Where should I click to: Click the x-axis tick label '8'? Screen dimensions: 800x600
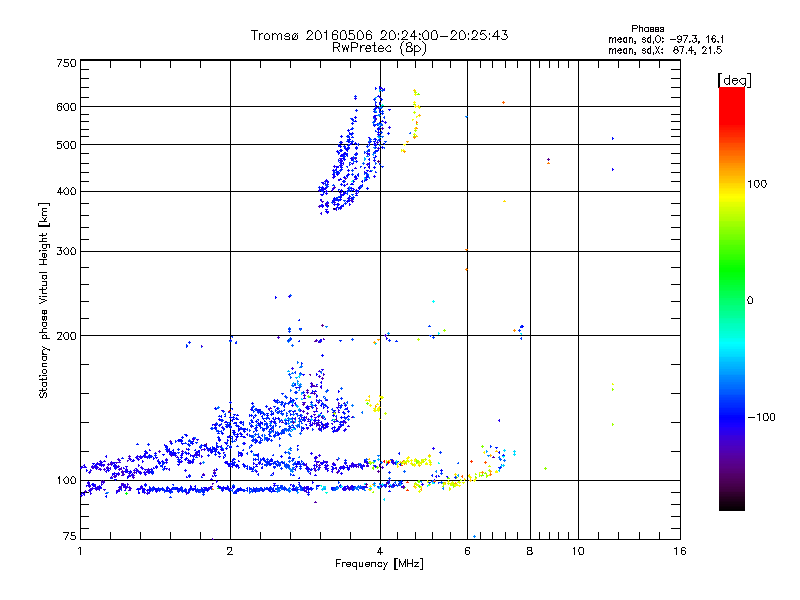[530, 551]
